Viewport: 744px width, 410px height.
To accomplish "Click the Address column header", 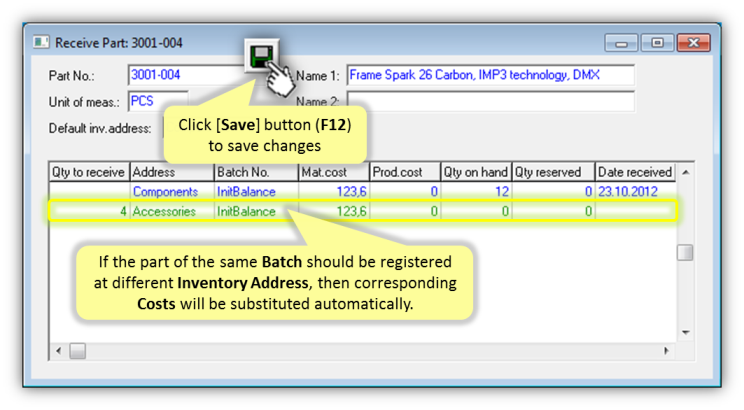I will (x=172, y=172).
